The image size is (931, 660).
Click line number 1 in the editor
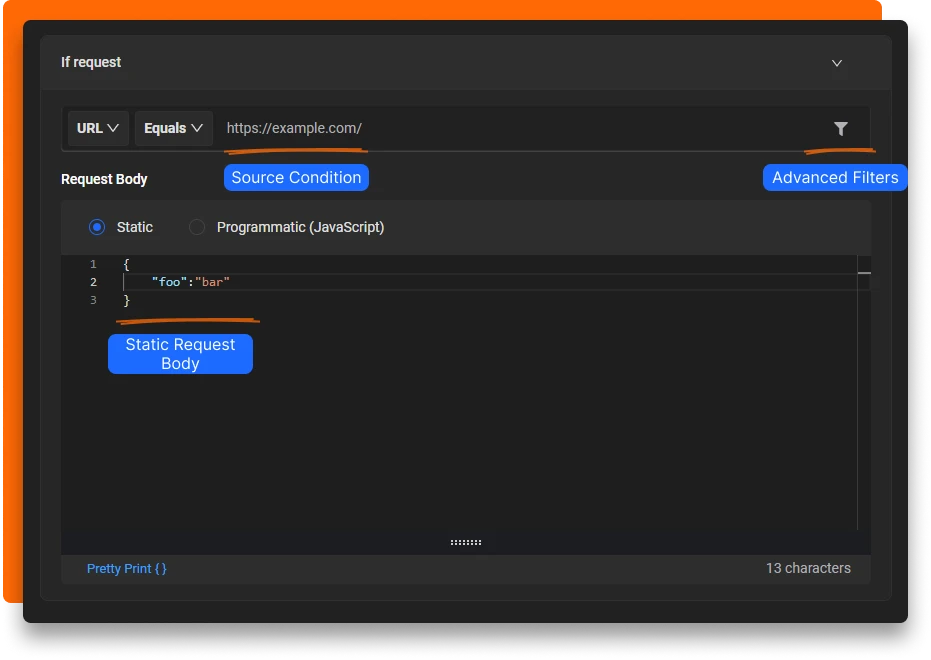(x=93, y=264)
